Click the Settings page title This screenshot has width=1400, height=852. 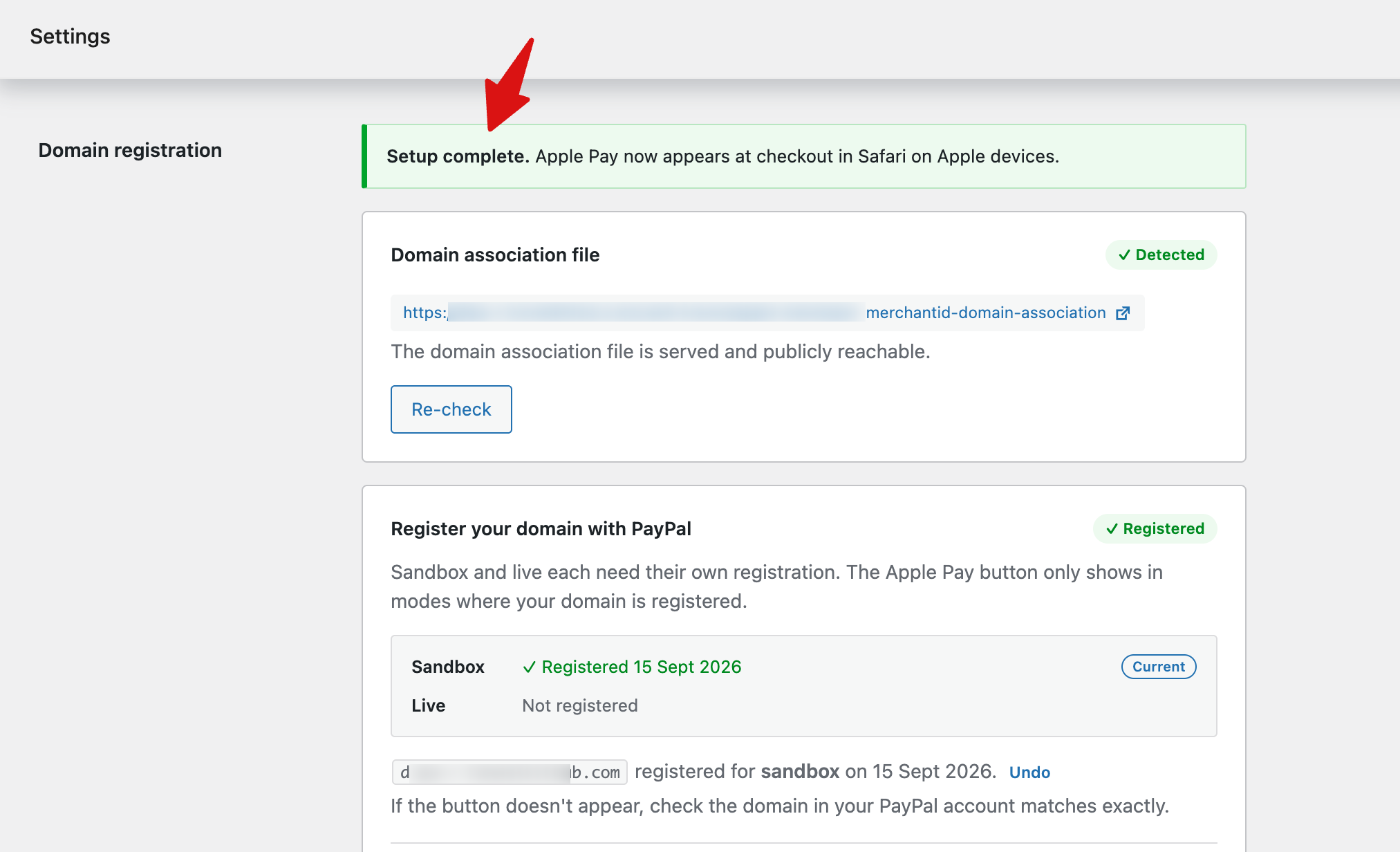(70, 36)
